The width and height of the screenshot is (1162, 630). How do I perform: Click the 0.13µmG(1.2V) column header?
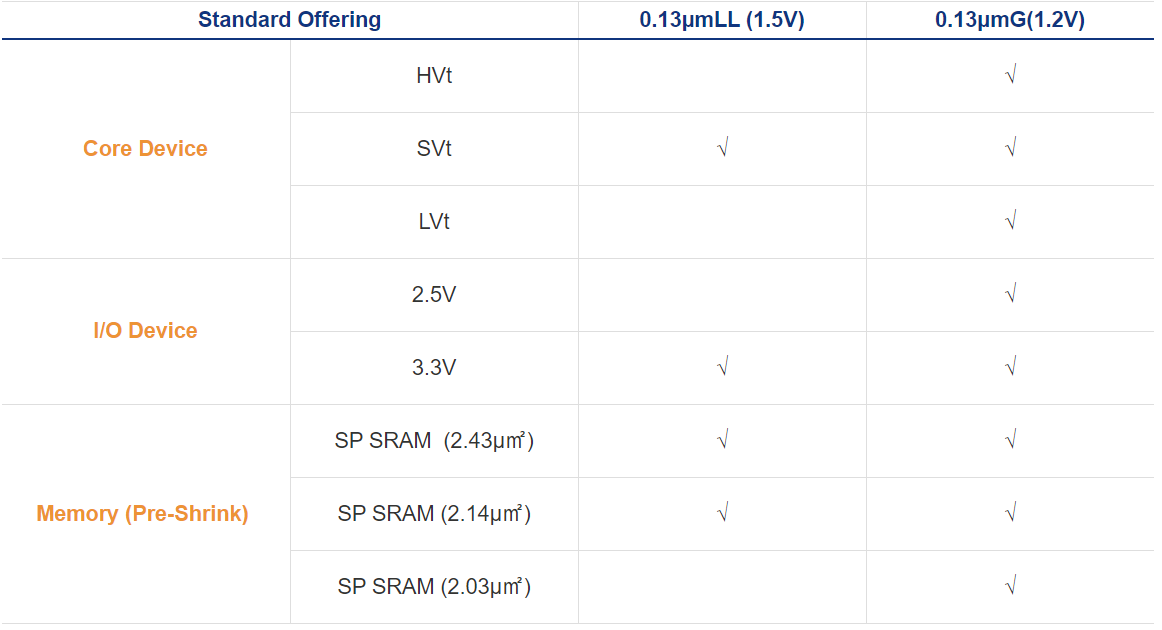pyautogui.click(x=1010, y=20)
